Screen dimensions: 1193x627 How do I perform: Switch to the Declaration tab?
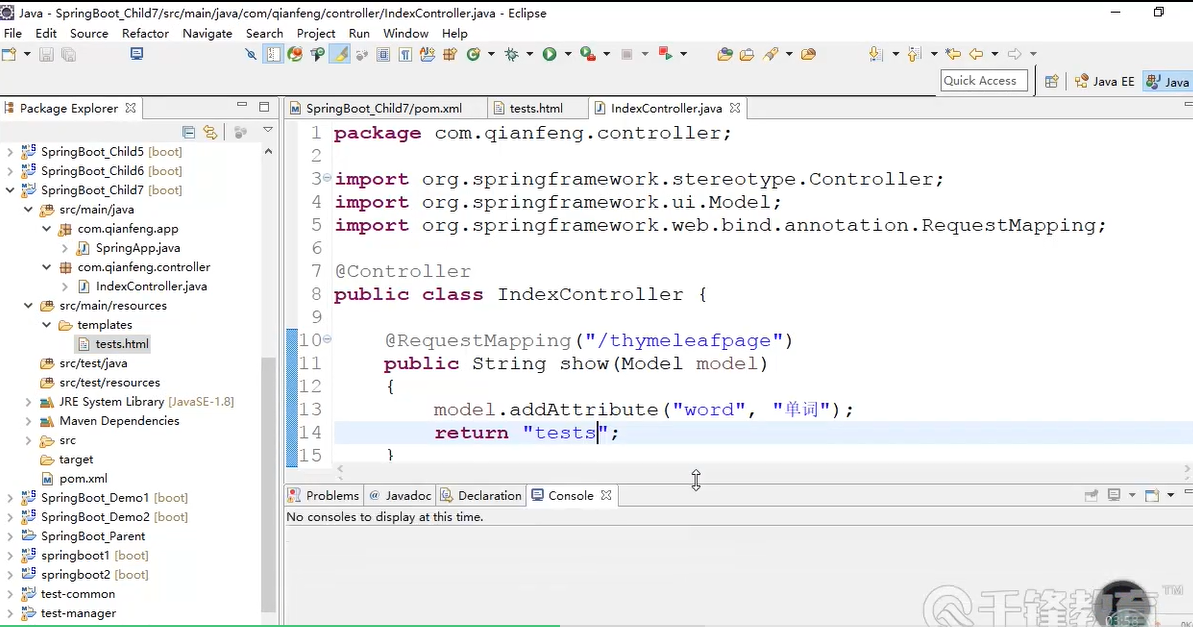tap(481, 495)
